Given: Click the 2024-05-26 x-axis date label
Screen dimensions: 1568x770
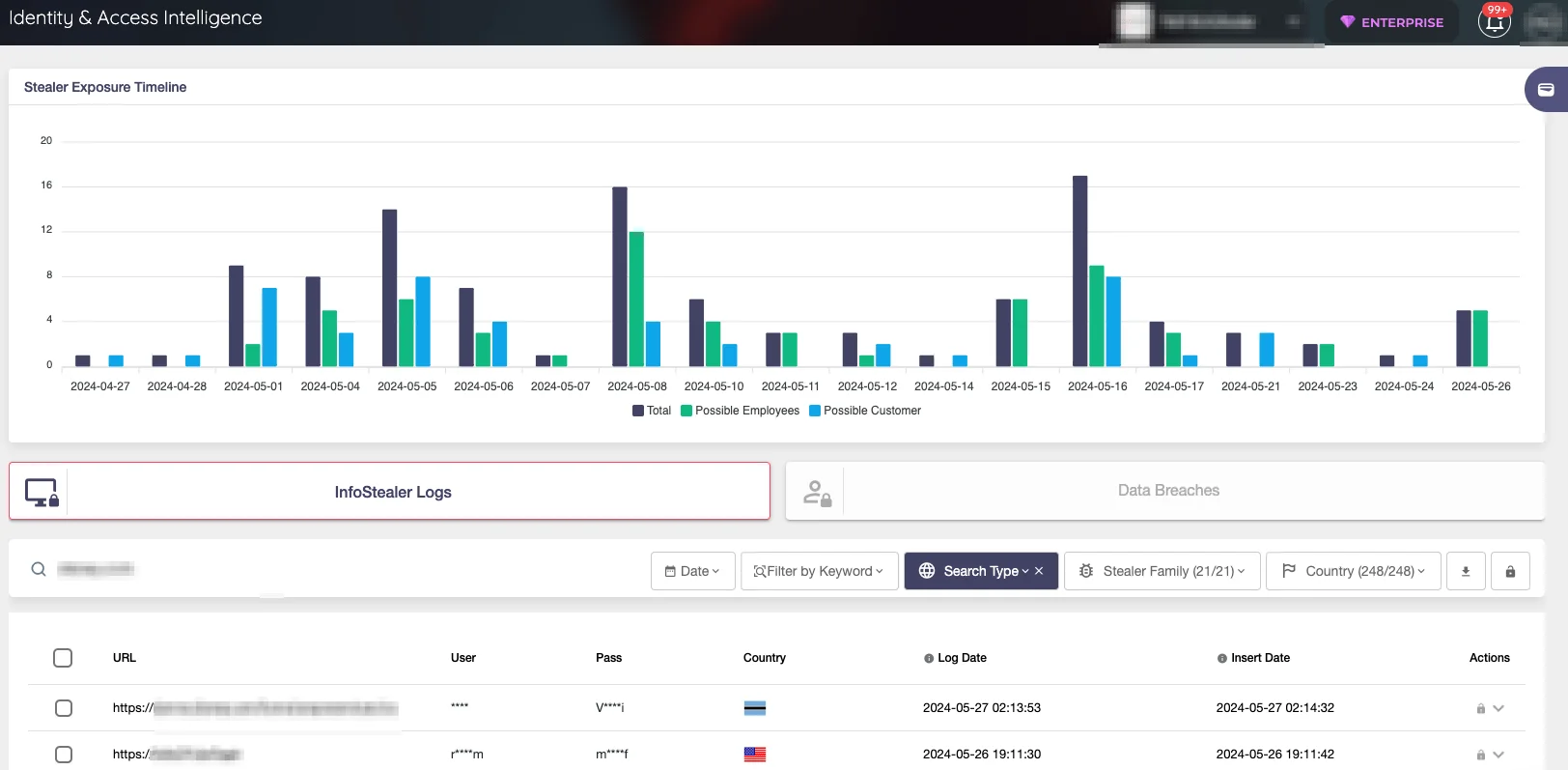Looking at the screenshot, I should coord(1480,386).
